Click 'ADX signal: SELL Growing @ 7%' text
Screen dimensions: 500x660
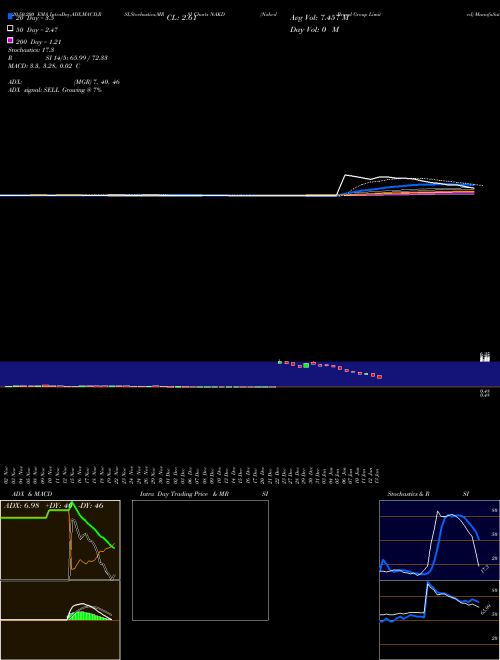click(x=55, y=90)
